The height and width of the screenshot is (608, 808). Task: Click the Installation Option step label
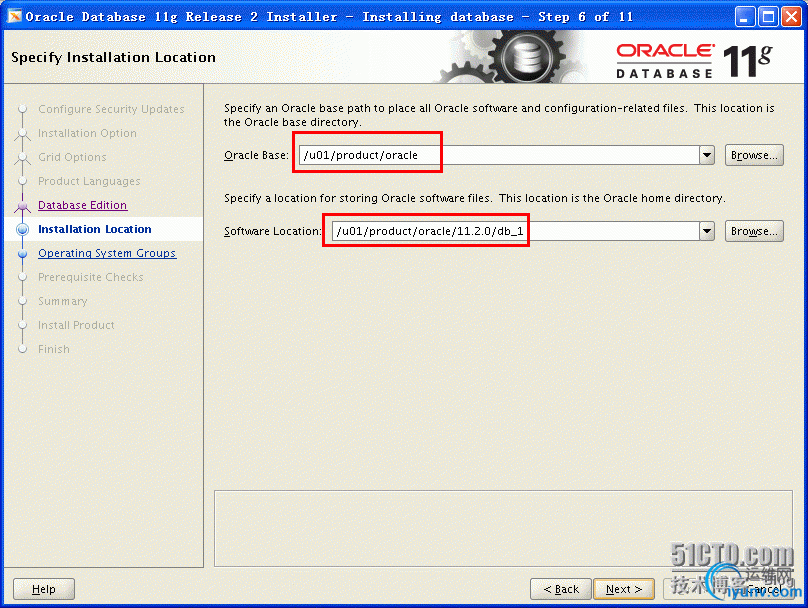88,133
